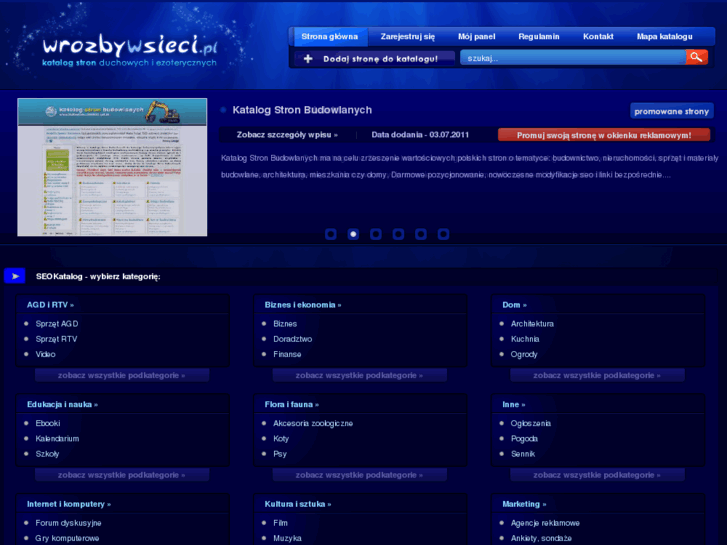Open the Dom category heading

(x=514, y=305)
